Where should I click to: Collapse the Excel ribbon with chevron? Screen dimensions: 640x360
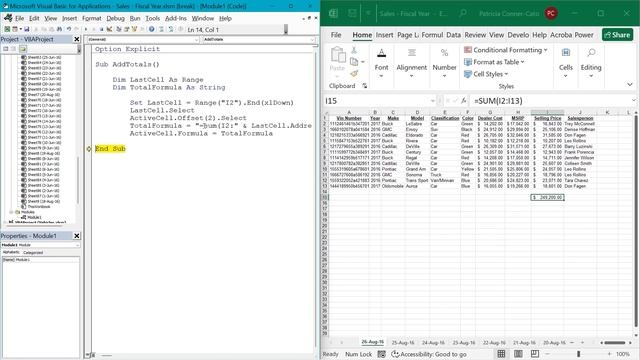point(630,84)
